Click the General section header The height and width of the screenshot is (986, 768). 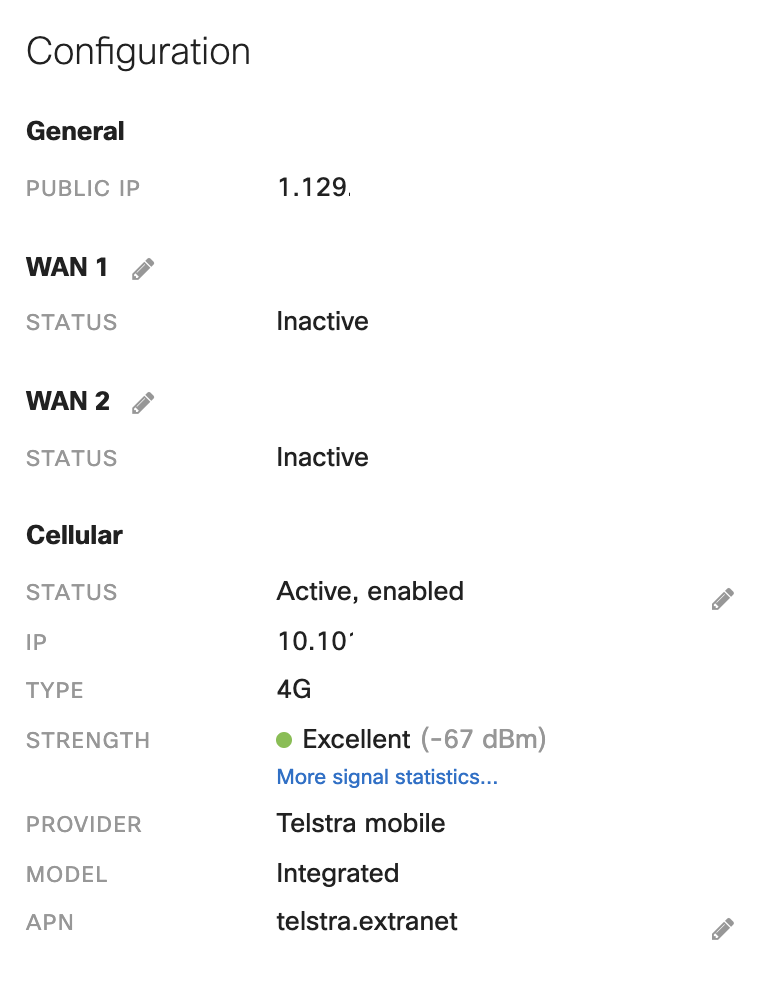tap(75, 131)
